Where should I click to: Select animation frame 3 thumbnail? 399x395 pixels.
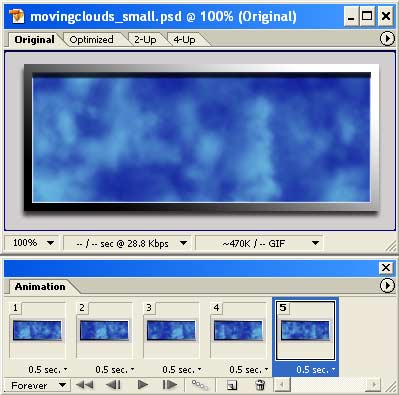pyautogui.click(x=171, y=330)
